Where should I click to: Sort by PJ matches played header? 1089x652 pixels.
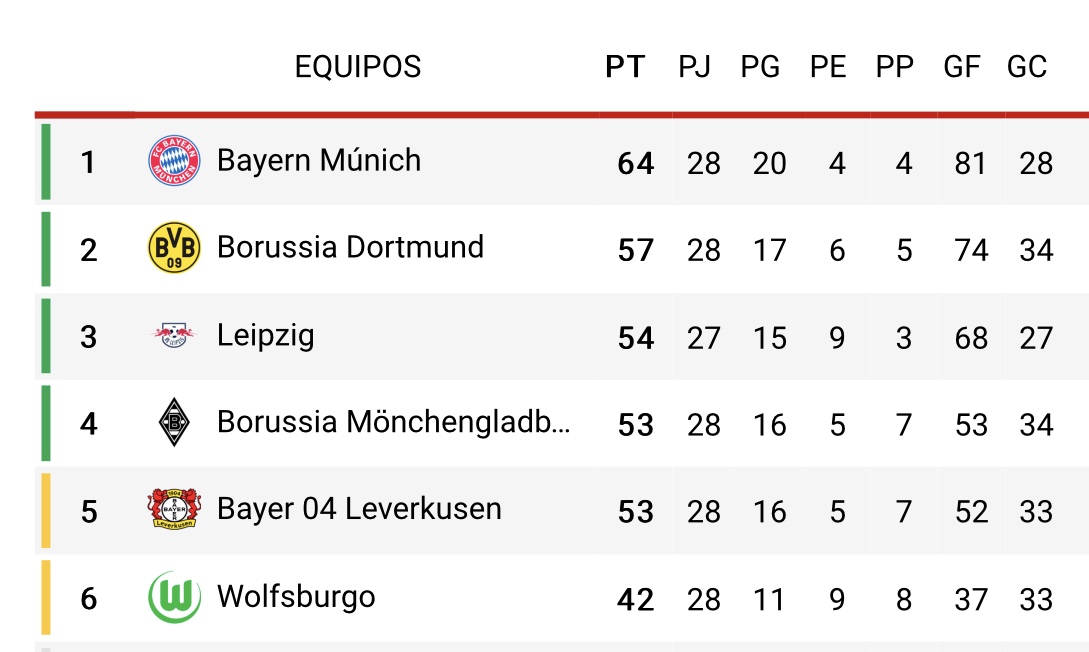695,67
